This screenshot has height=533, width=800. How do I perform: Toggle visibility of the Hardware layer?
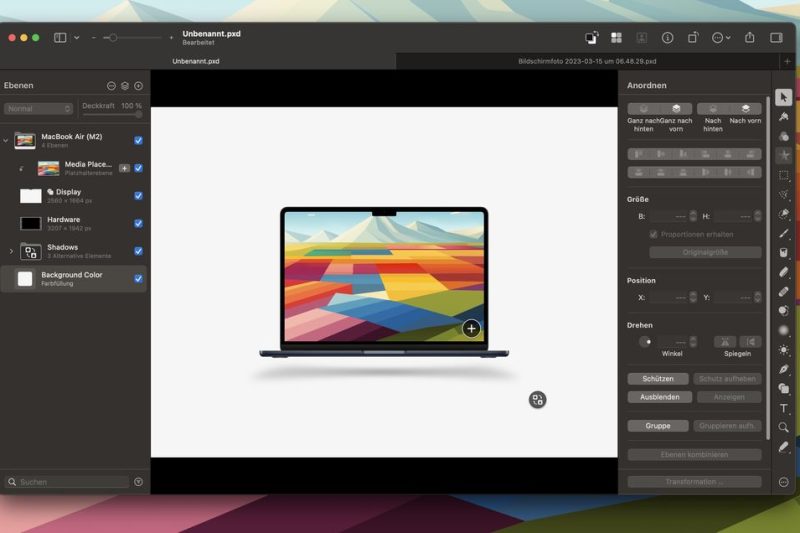(138, 223)
